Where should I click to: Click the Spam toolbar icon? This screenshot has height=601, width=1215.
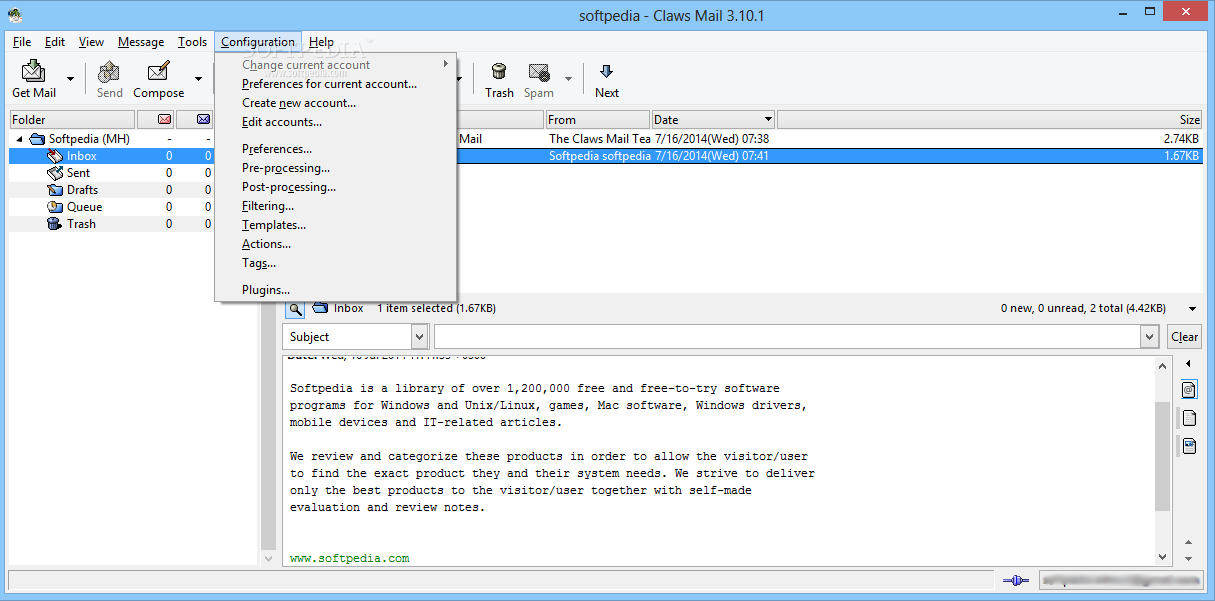[539, 72]
